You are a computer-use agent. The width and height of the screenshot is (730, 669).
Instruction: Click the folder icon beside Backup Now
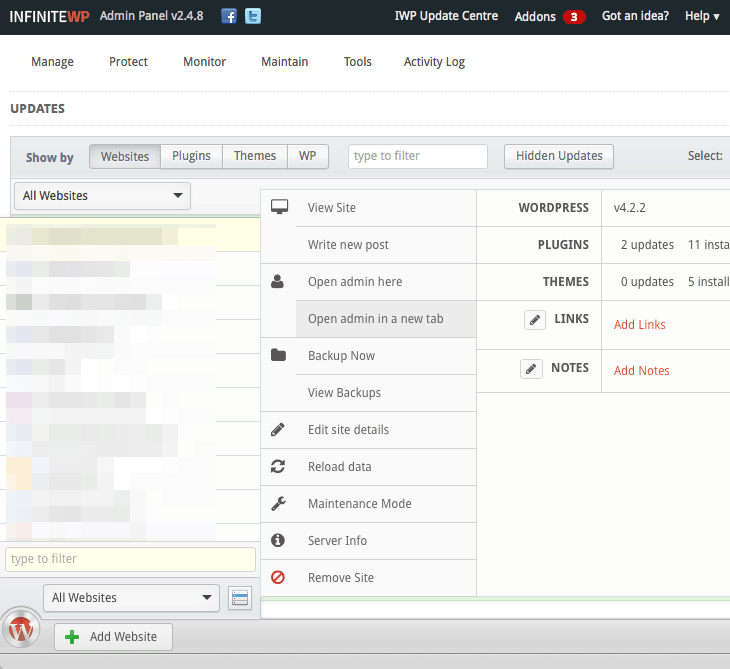click(278, 355)
